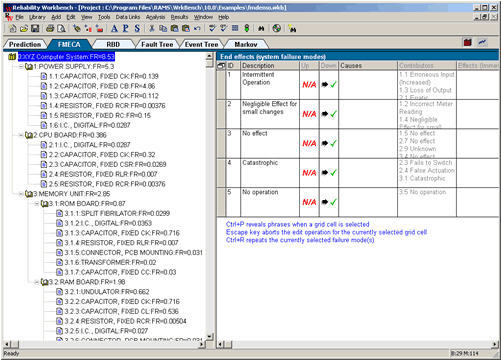This screenshot has width=501, height=361.
Task: Select 1.6 I.C., DIGITAL tree item
Action: pyautogui.click(x=89, y=125)
